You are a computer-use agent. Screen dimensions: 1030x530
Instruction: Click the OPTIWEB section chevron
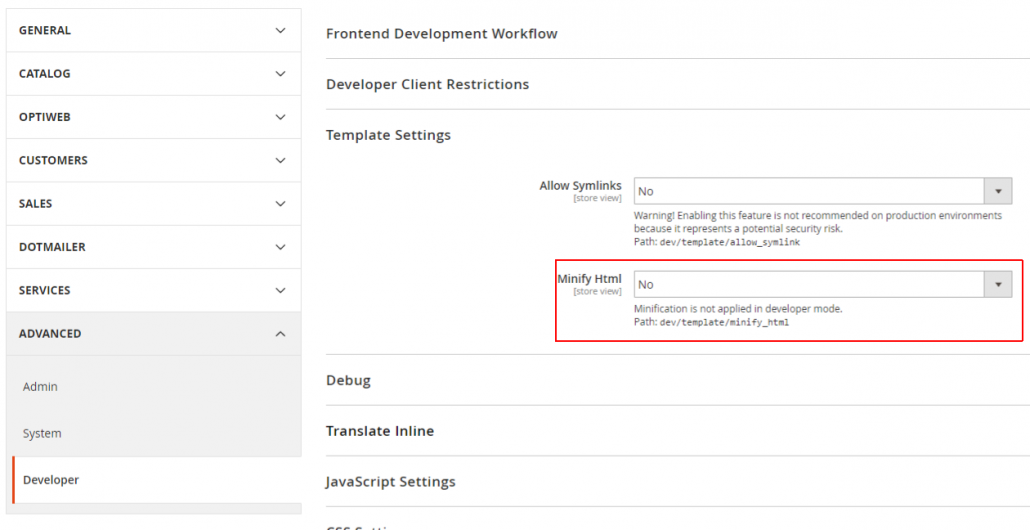click(280, 117)
